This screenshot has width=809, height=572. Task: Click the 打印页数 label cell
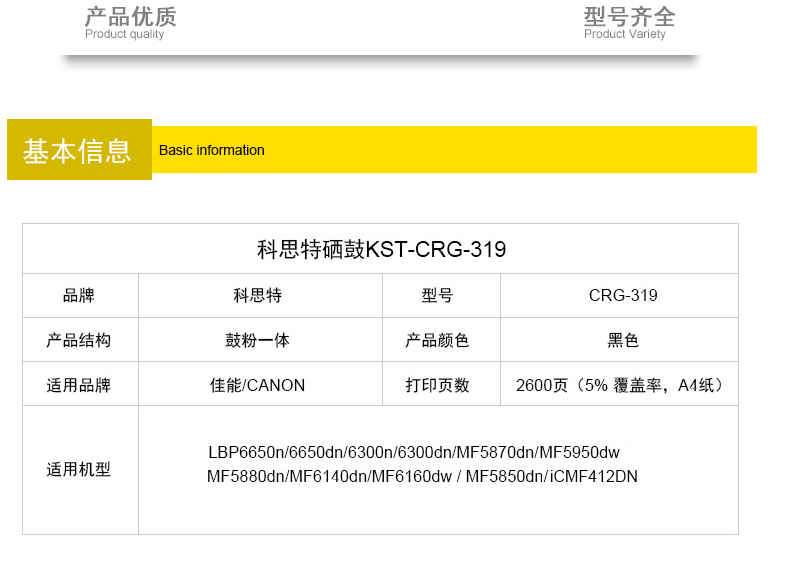click(441, 384)
